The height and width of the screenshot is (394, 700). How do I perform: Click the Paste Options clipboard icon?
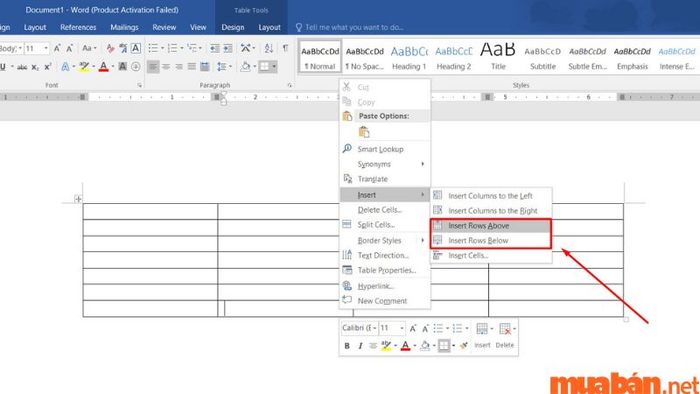point(364,132)
